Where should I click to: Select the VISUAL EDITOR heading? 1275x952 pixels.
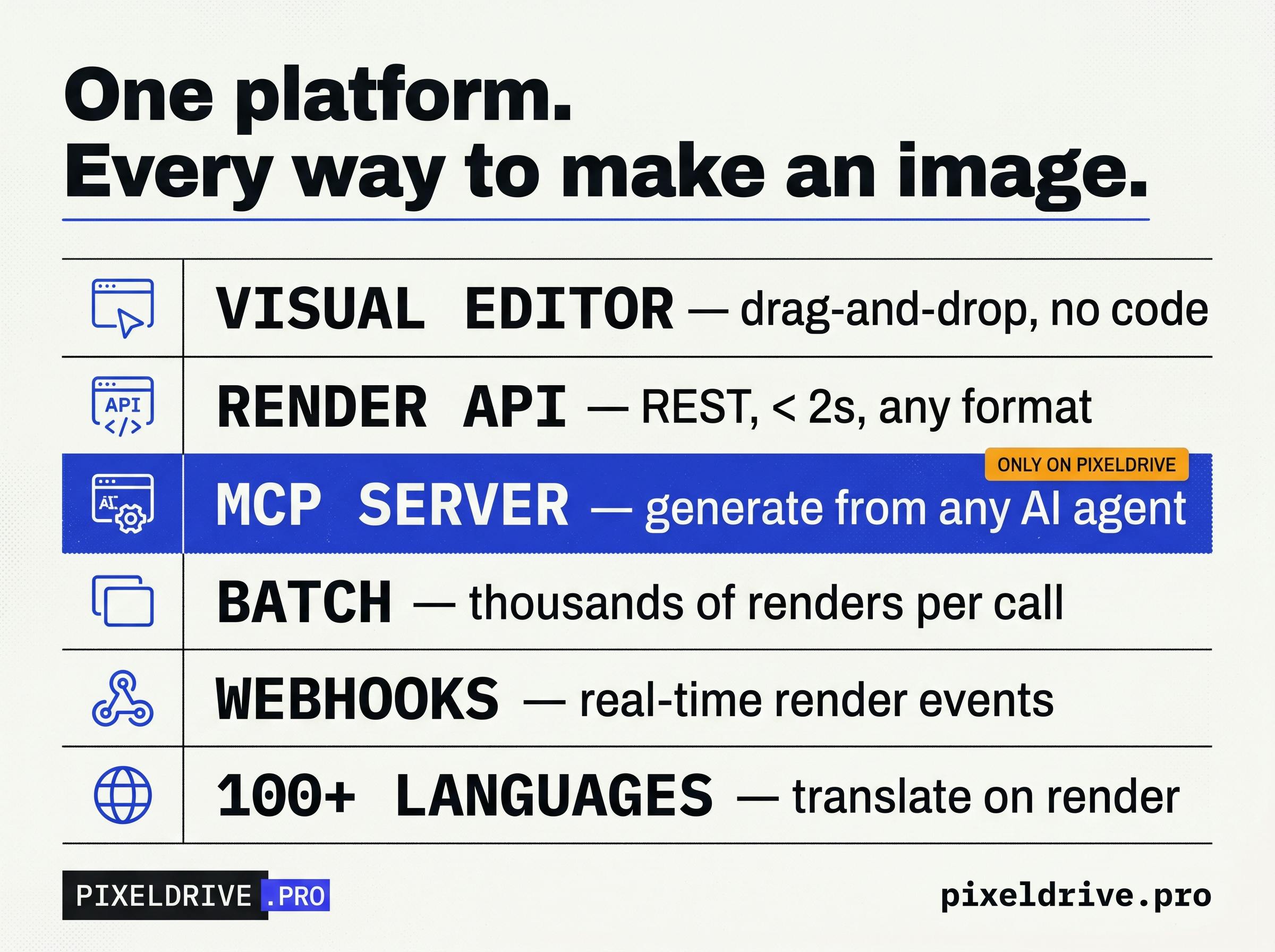(x=445, y=309)
